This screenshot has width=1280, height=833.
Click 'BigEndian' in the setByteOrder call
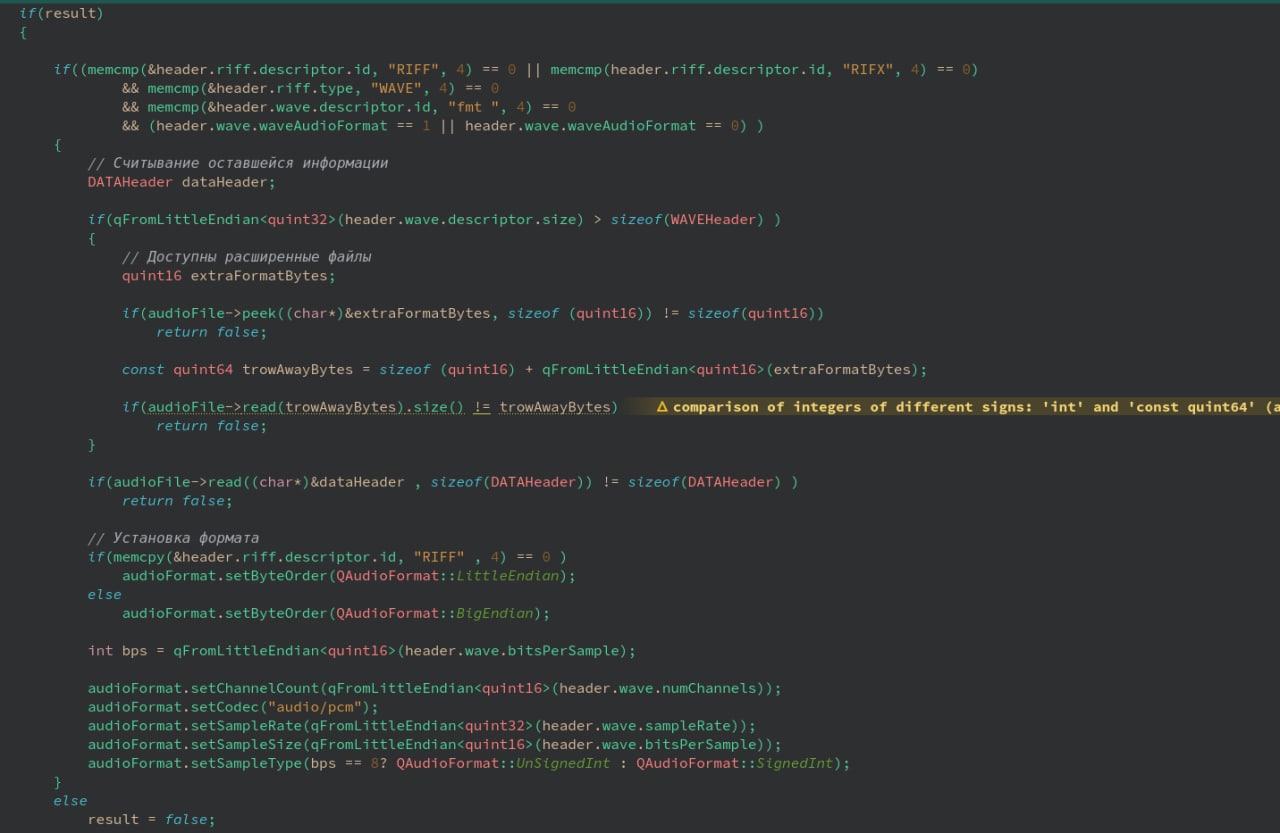click(x=495, y=613)
